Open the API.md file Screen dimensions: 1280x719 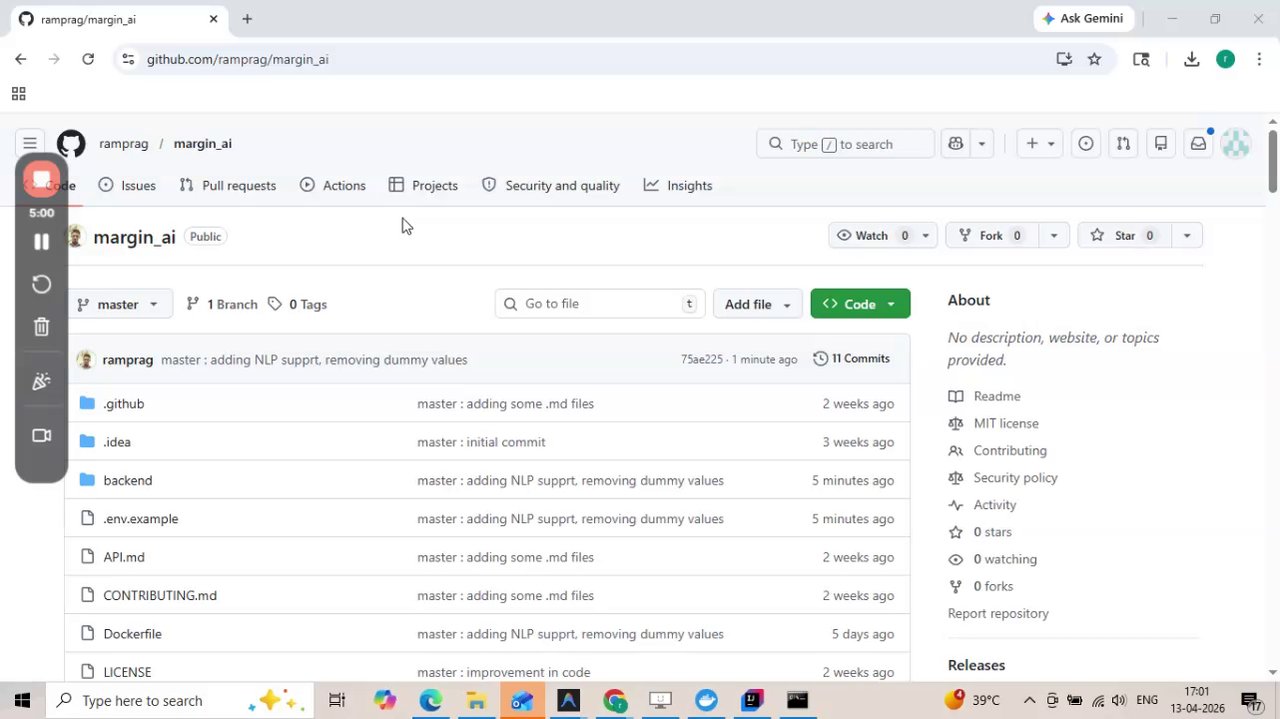point(124,557)
